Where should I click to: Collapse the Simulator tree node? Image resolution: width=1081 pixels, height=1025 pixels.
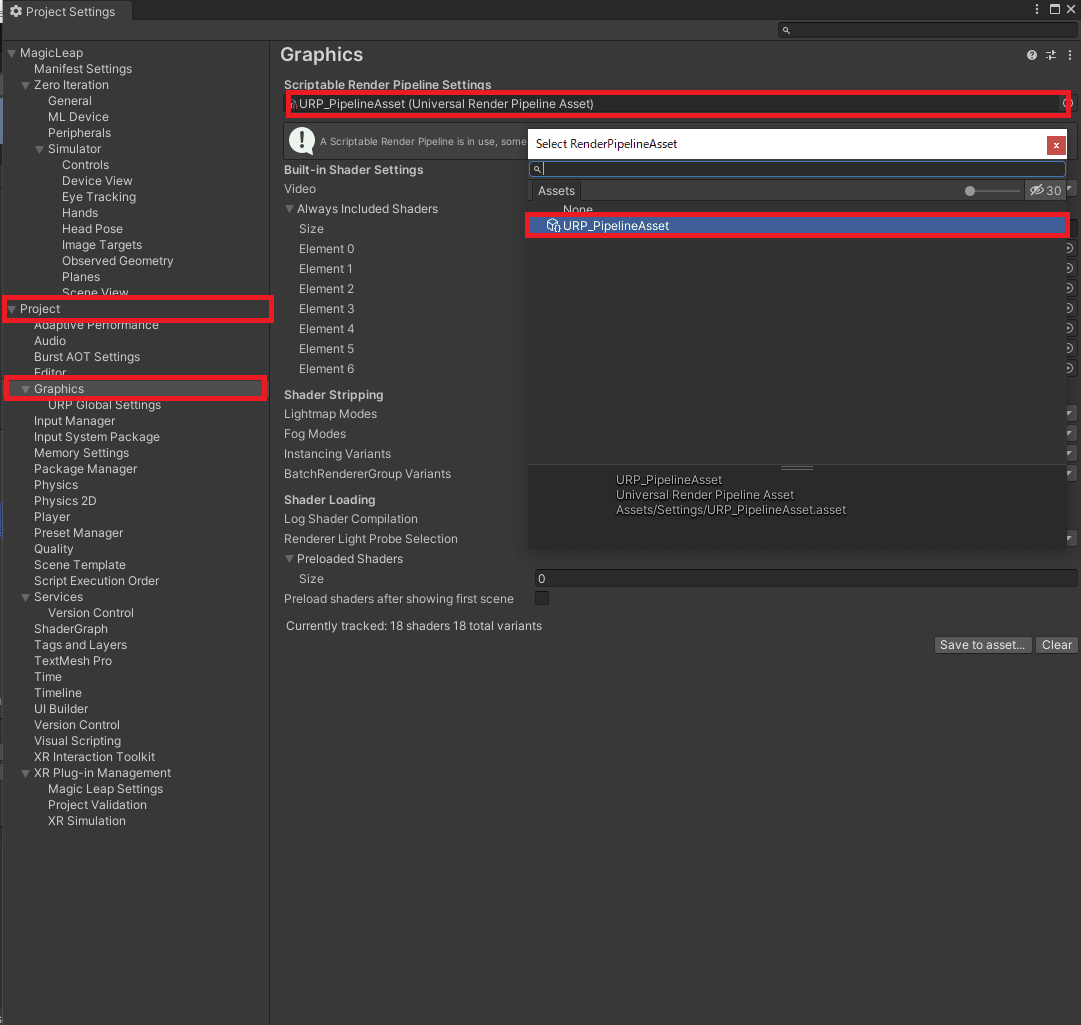39,150
